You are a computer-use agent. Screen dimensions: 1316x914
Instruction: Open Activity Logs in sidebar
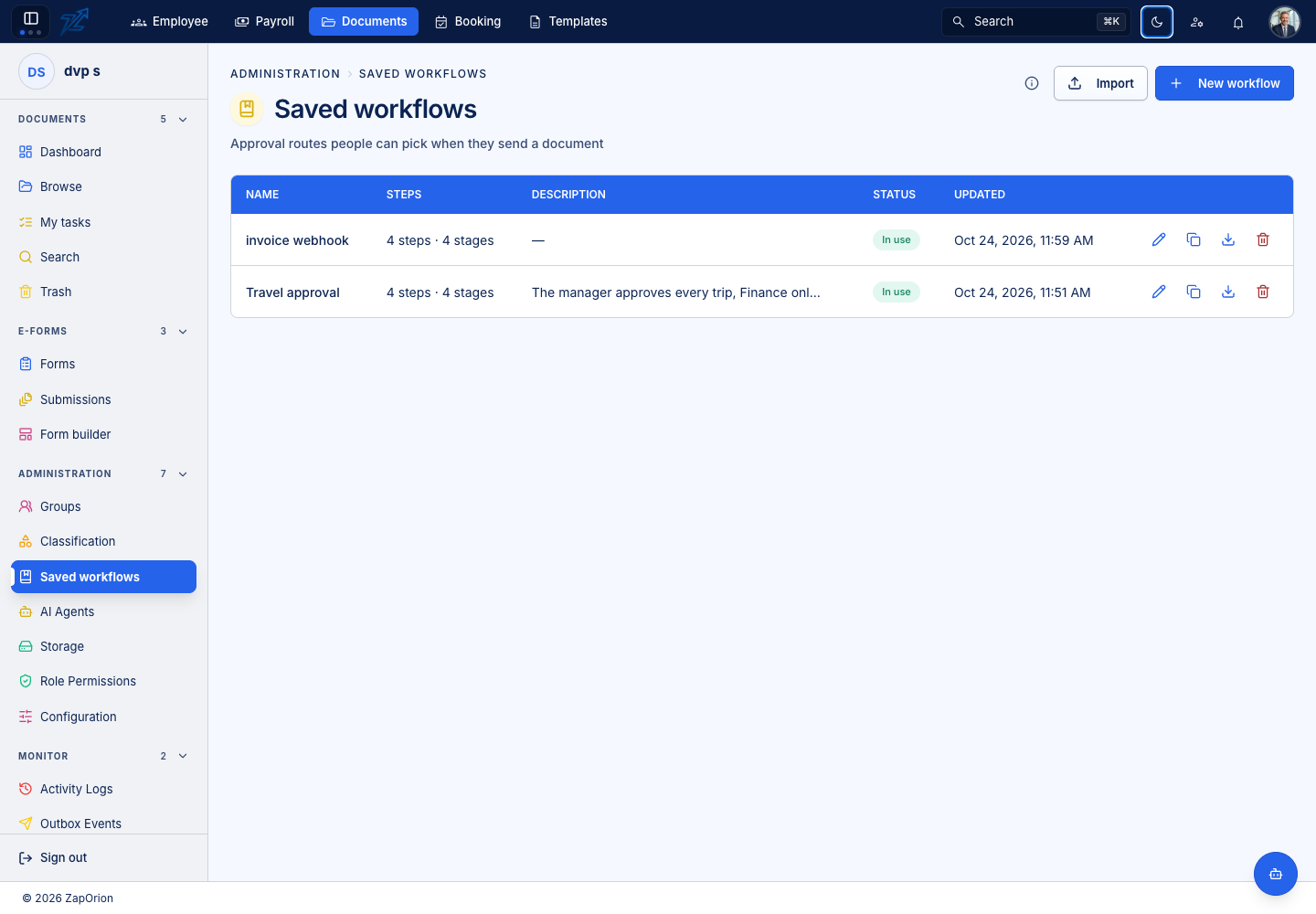point(103,789)
